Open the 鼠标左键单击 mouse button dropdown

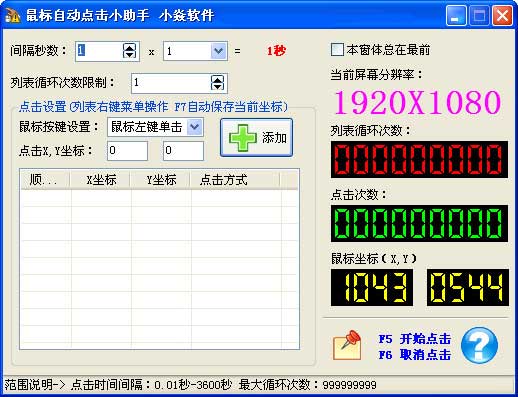coord(195,127)
